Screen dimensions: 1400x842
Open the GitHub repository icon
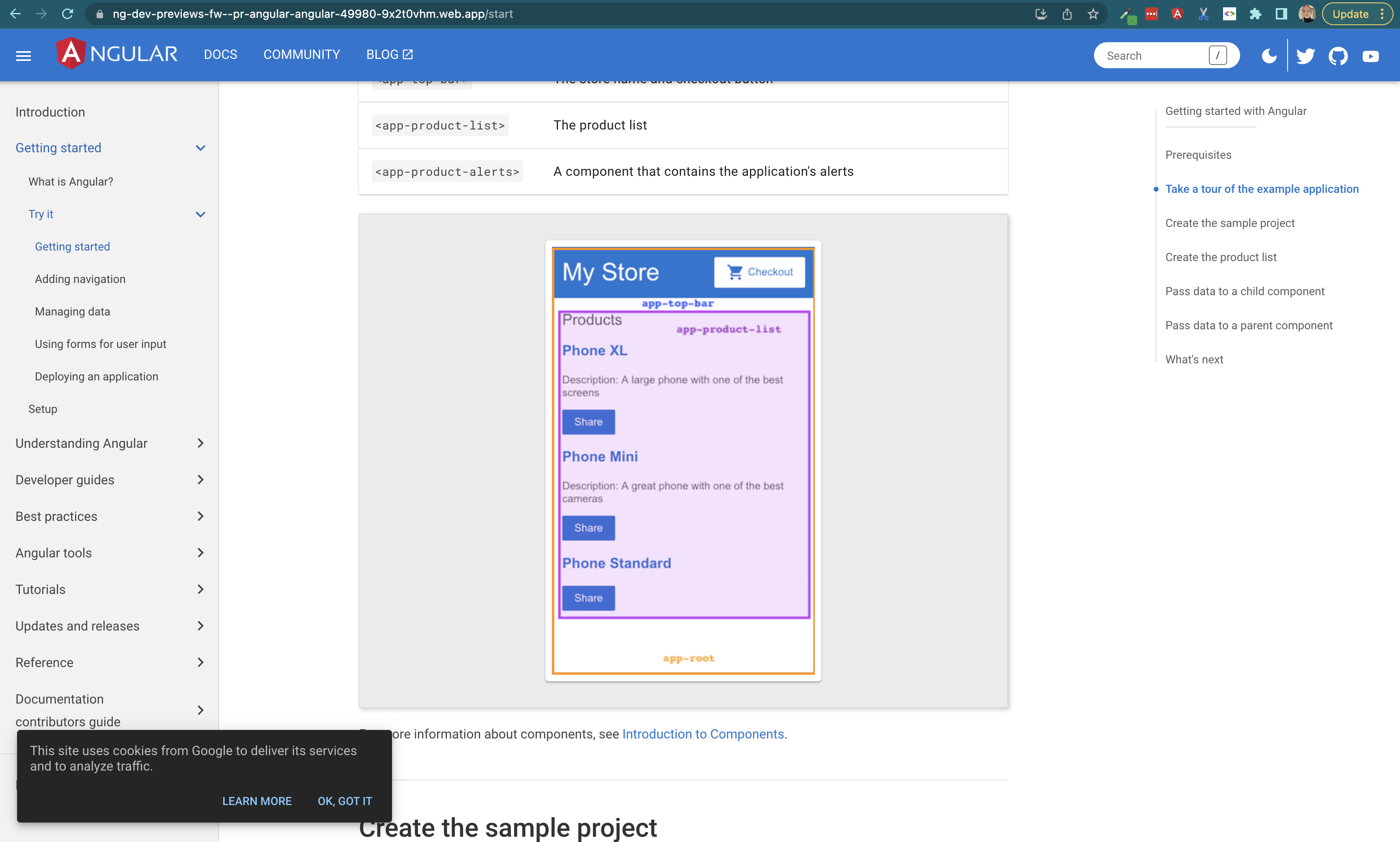point(1338,56)
